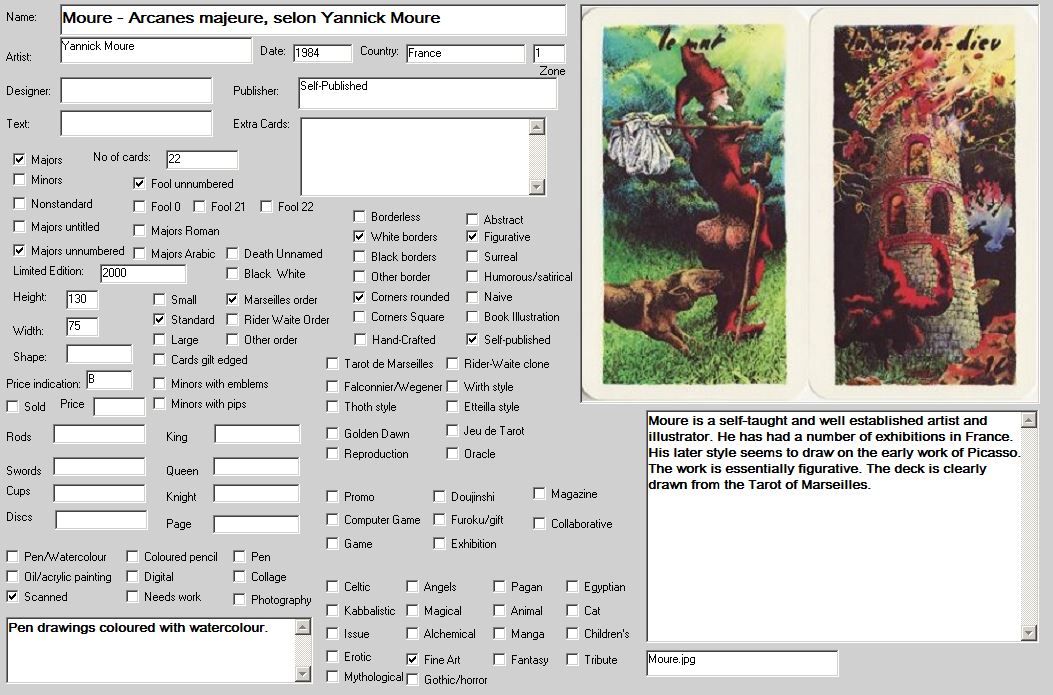This screenshot has height=695, width=1053.
Task: Focus the Publisher field showing Self-Published
Action: (427, 93)
